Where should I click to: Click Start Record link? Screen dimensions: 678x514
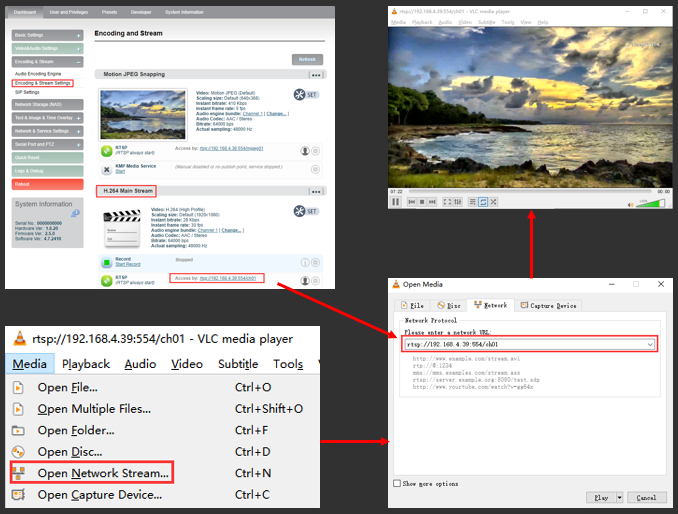tap(128, 265)
